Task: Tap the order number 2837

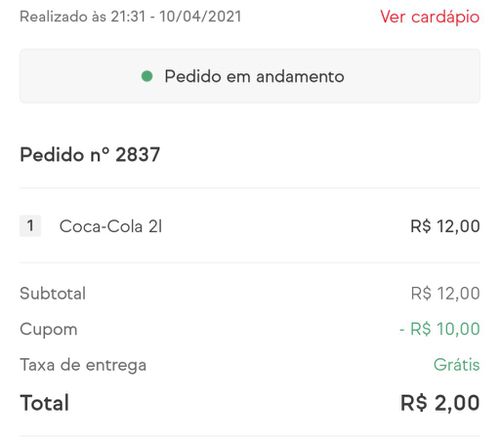Action: [x=138, y=155]
